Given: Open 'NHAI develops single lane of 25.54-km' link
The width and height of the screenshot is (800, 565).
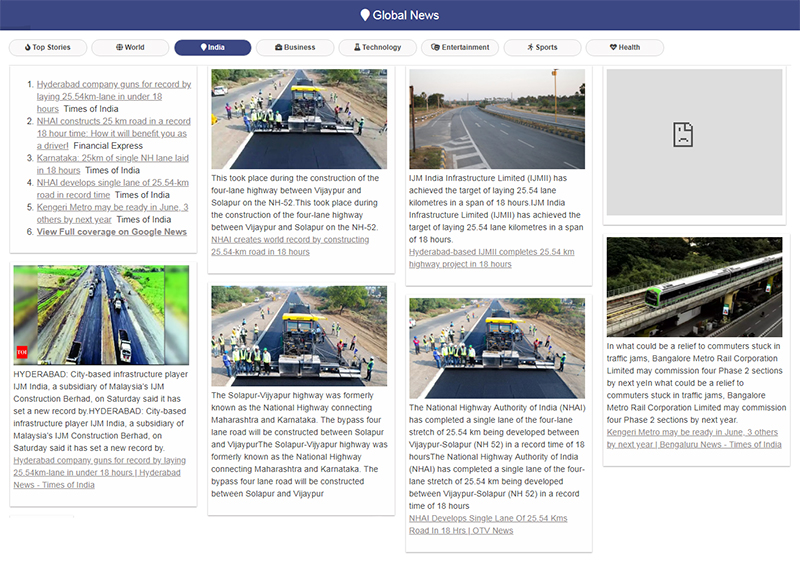Looking at the screenshot, I should [x=112, y=188].
